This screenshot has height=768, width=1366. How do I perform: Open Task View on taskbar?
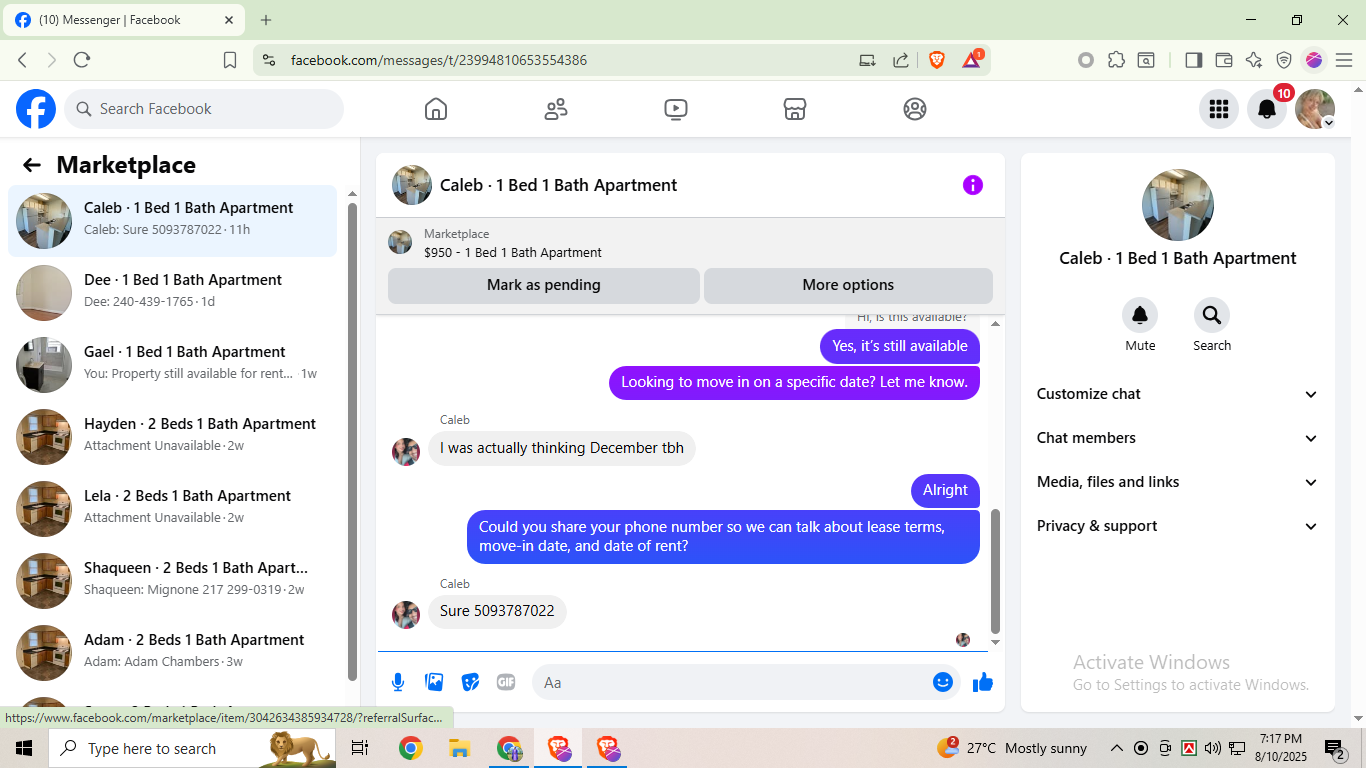(360, 748)
